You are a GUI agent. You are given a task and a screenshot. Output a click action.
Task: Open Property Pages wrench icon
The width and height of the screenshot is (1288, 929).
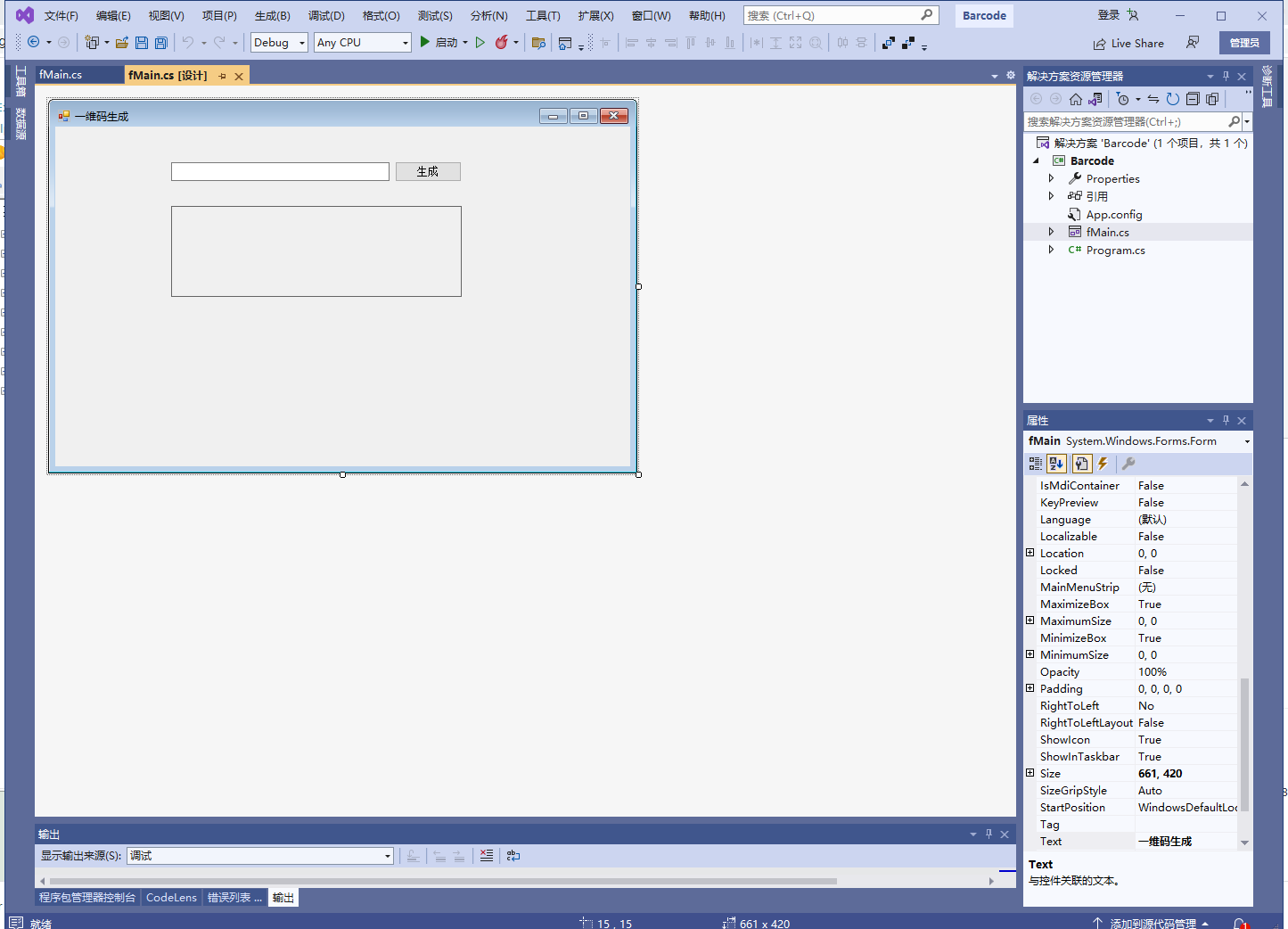(x=1128, y=464)
